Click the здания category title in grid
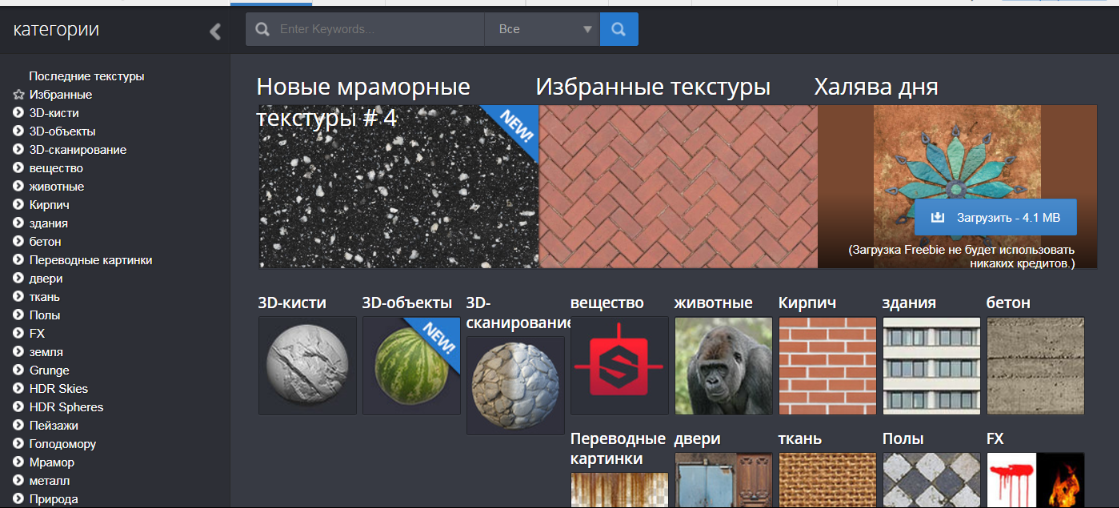This screenshot has height=508, width=1119. pyautogui.click(x=909, y=303)
